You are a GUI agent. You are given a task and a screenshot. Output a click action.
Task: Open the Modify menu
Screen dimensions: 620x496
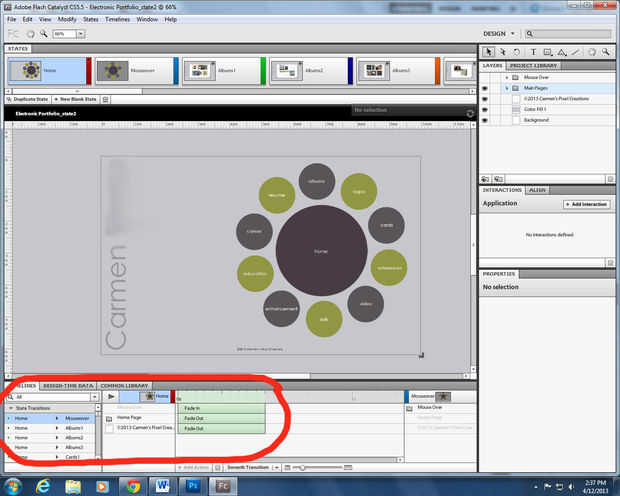click(x=67, y=19)
